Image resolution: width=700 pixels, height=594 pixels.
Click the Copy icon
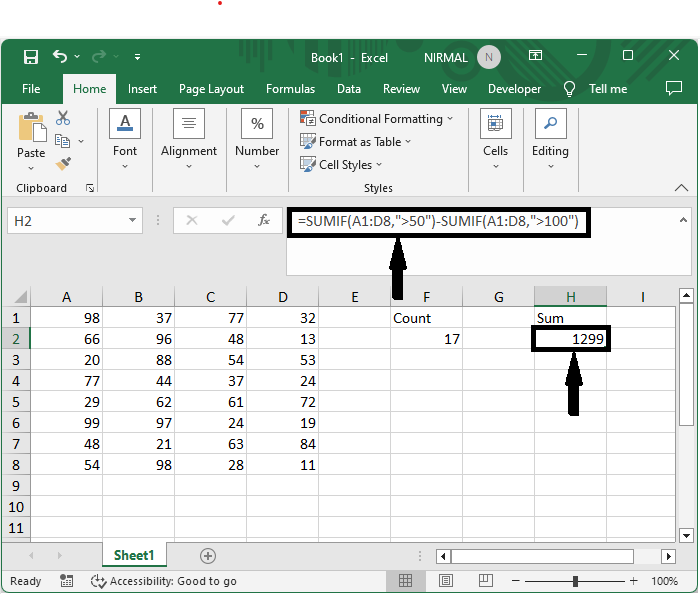tap(62, 141)
